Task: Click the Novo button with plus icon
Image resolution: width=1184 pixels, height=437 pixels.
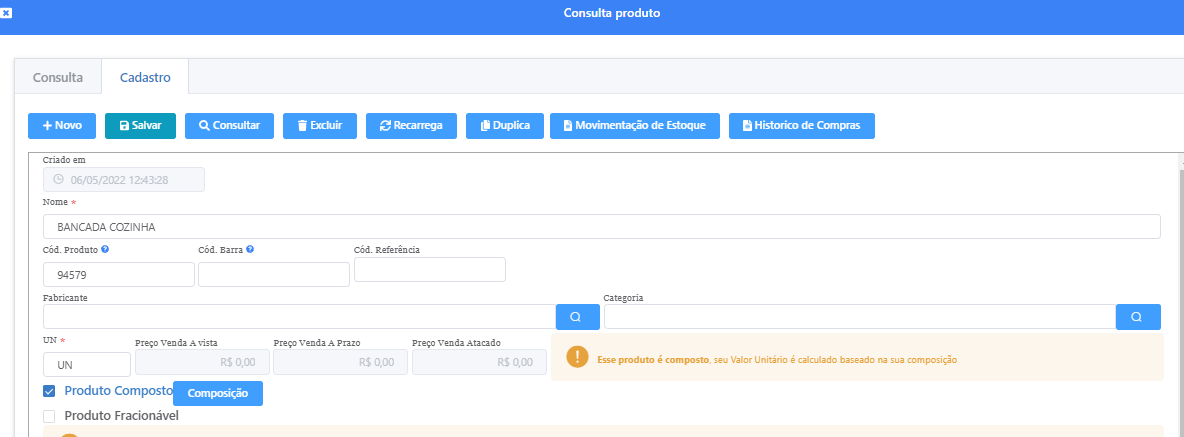Action: [x=62, y=126]
